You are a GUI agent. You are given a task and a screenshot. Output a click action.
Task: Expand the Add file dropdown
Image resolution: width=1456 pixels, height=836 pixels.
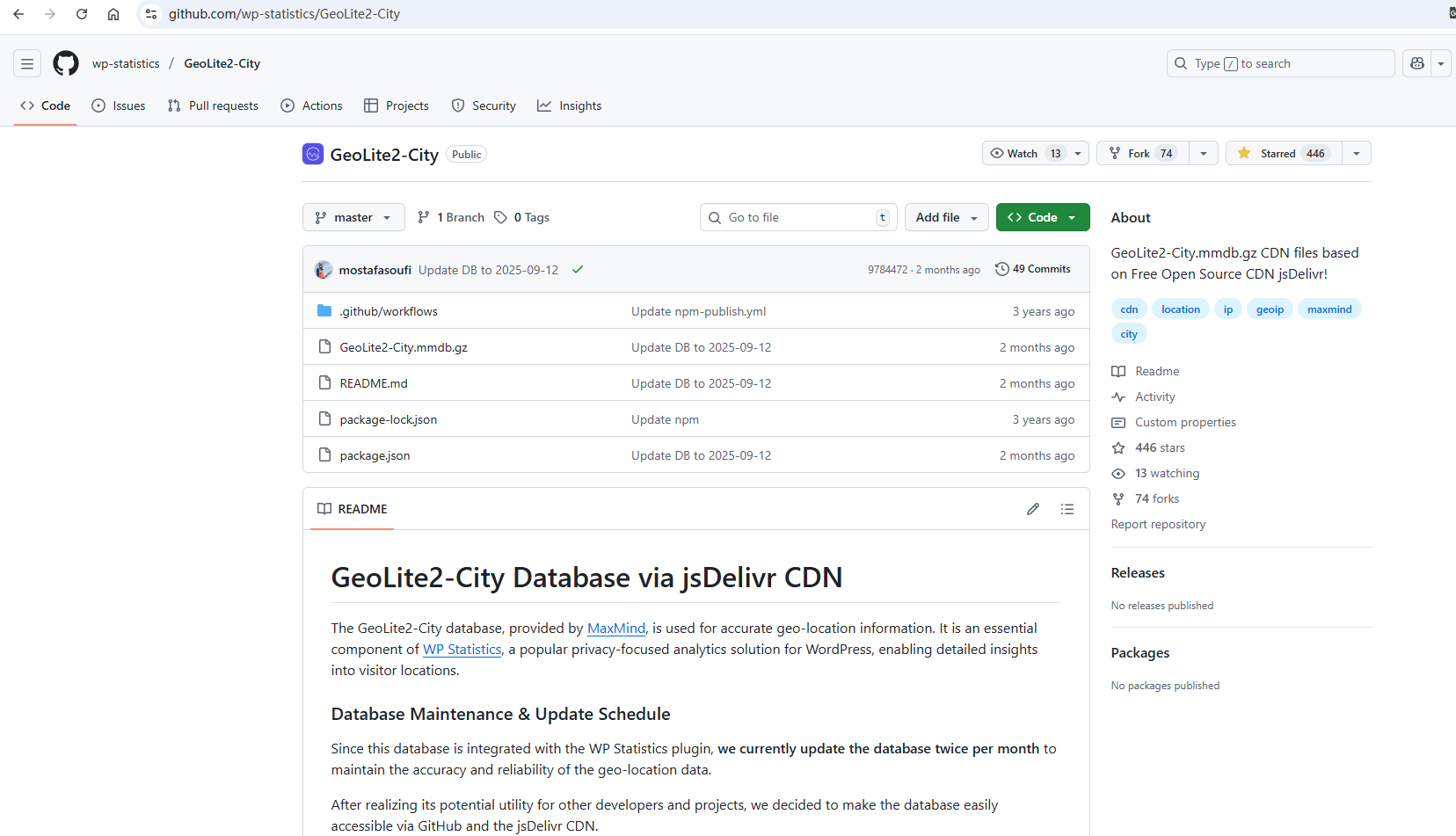(947, 217)
